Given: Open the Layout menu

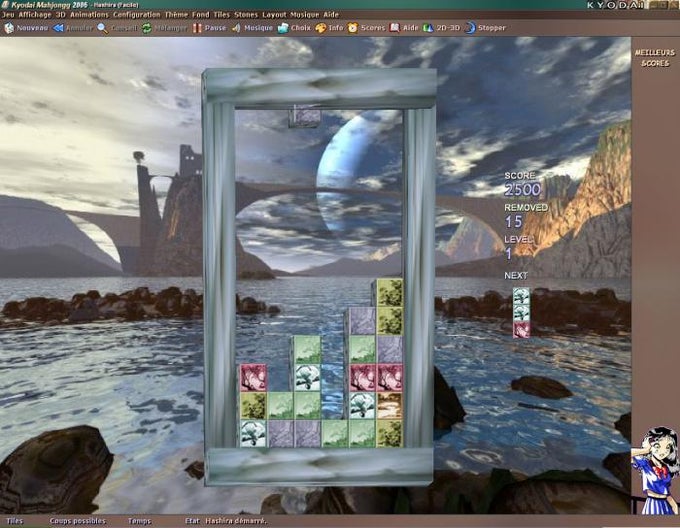Looking at the screenshot, I should point(274,14).
